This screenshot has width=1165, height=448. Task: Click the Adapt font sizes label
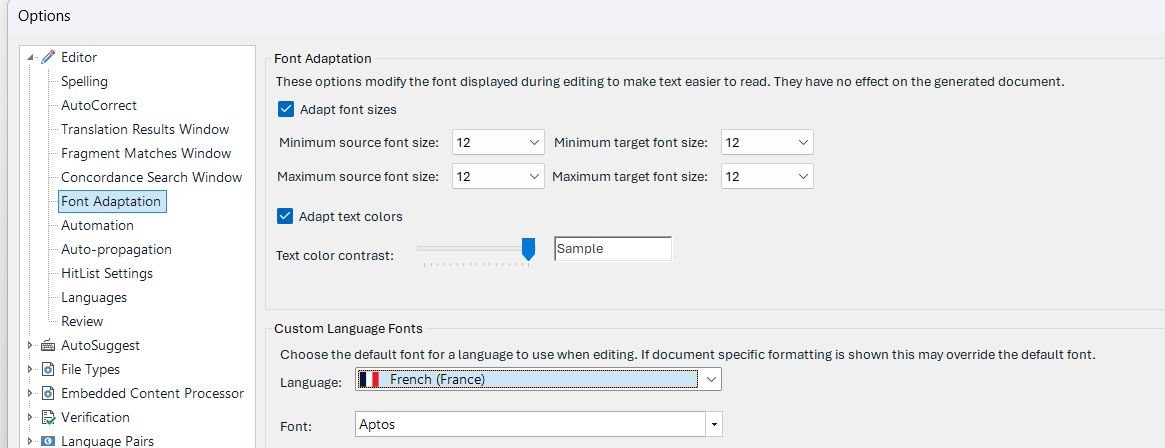(348, 110)
